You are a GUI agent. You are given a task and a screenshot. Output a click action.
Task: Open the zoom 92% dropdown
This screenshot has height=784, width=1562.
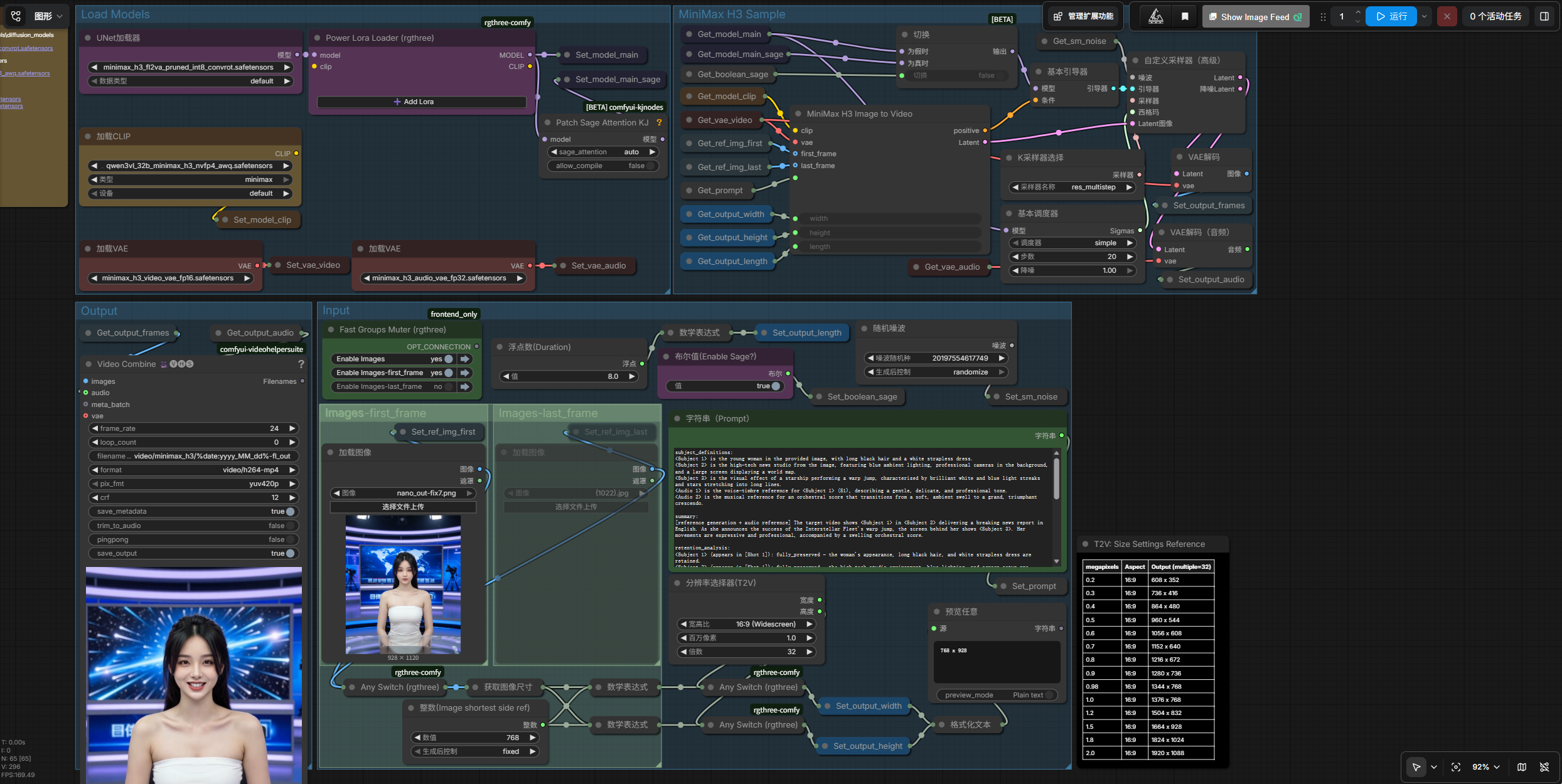1486,767
